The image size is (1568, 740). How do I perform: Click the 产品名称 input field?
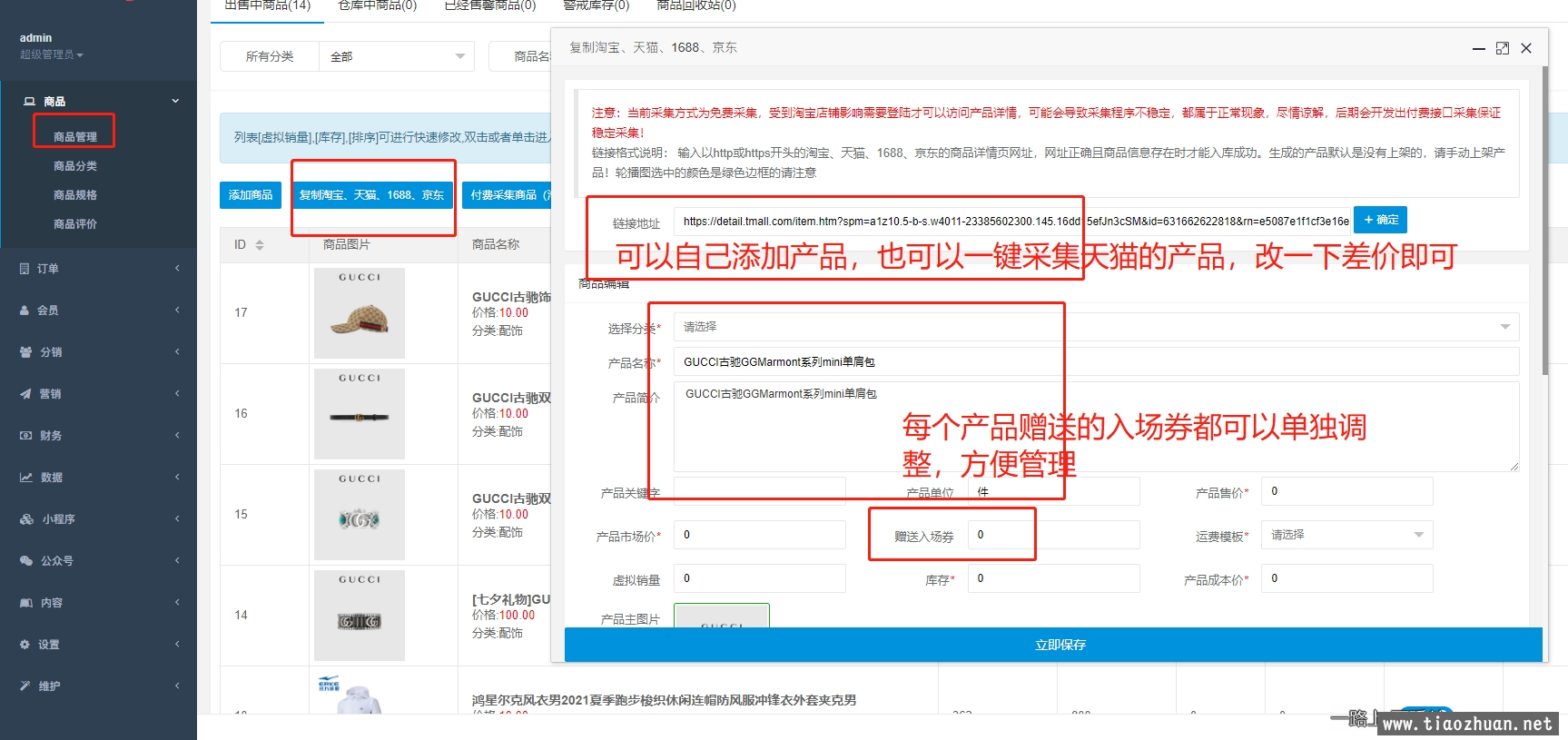coord(1096,361)
